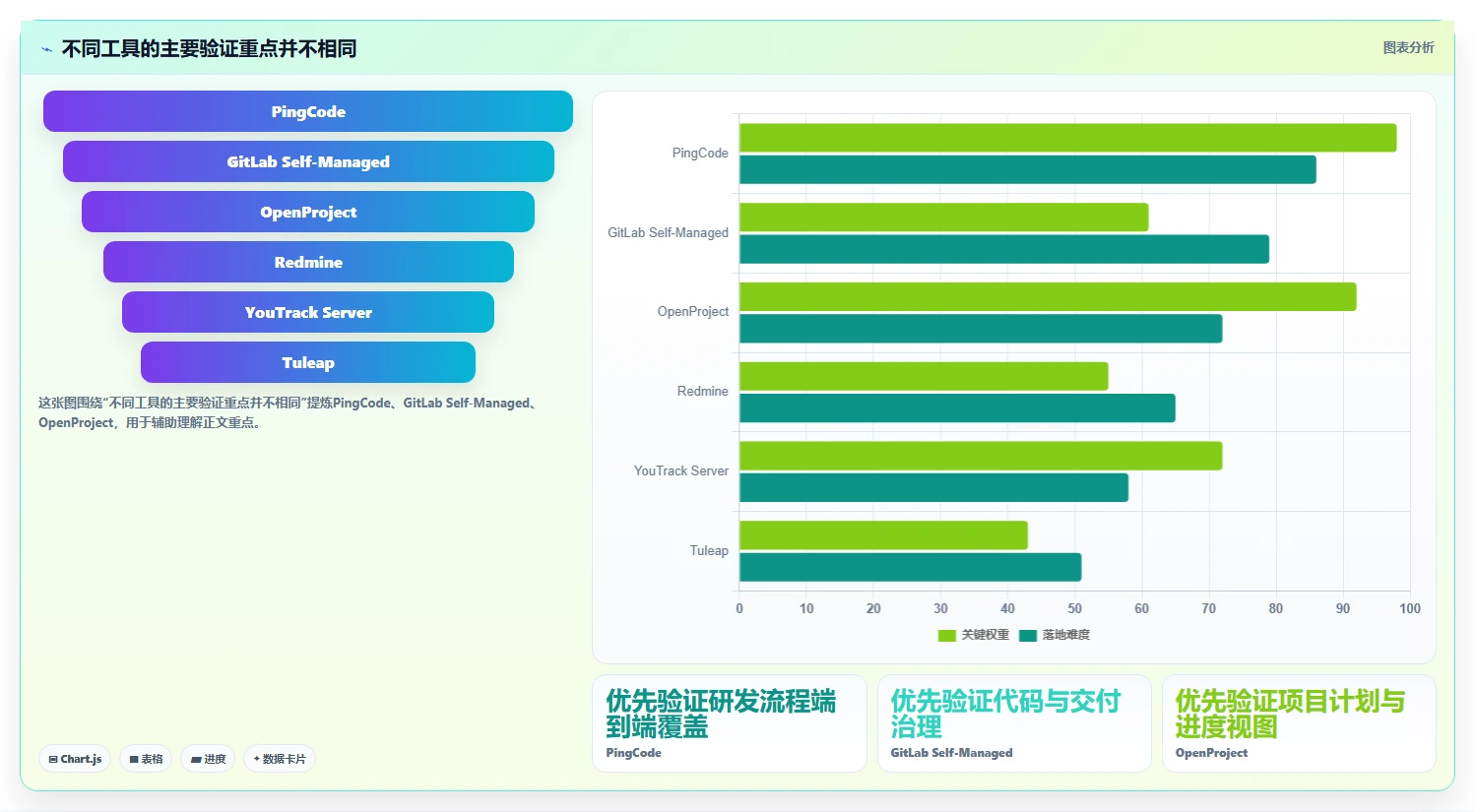Click the 60 tick on the x-axis
The image size is (1475, 812).
point(1142,608)
